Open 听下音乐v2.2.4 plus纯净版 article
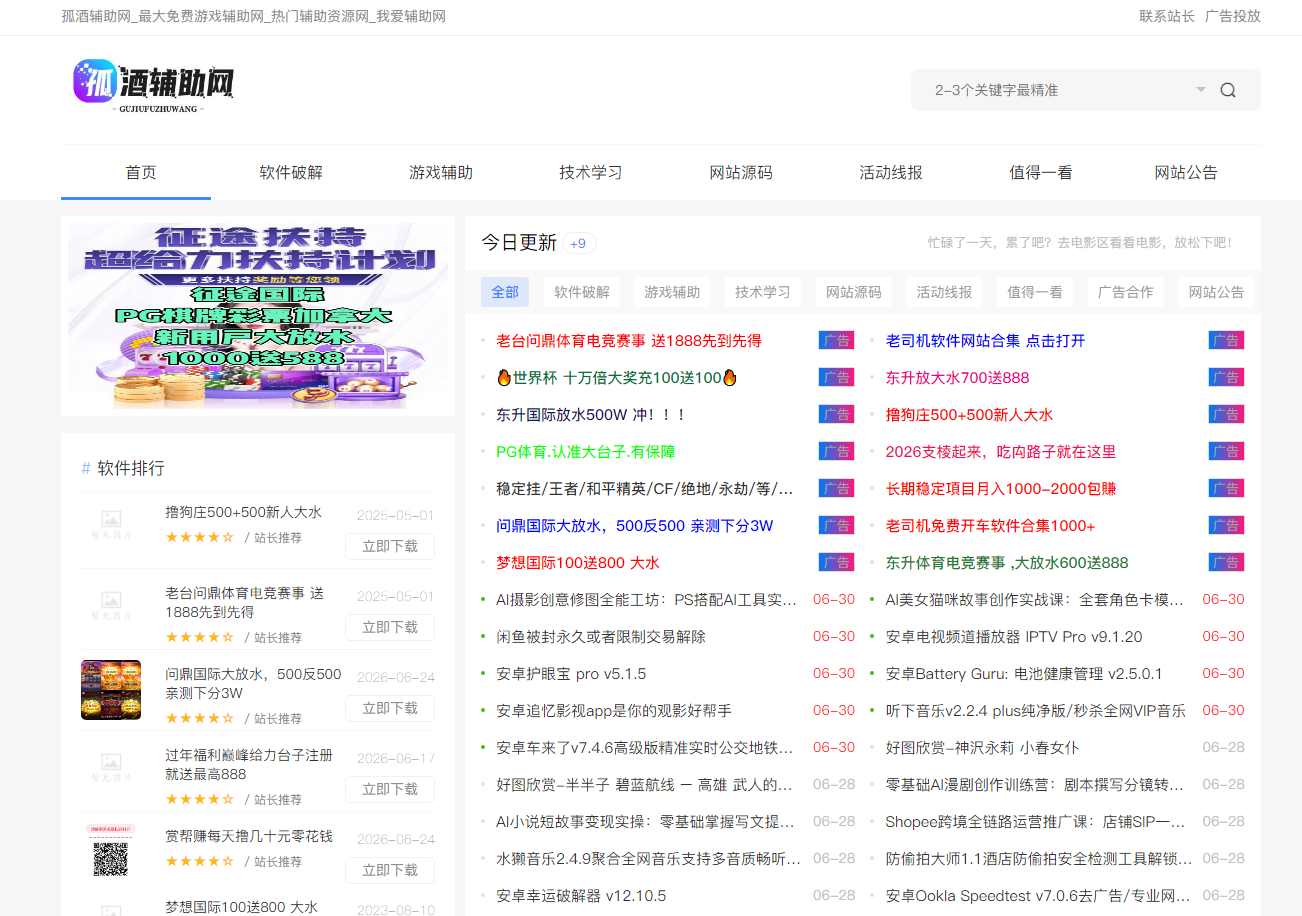The width and height of the screenshot is (1302, 916). [1036, 710]
